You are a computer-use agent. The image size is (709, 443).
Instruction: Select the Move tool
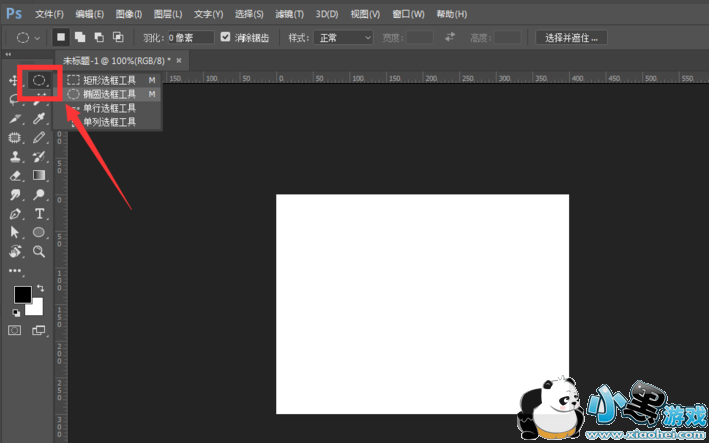tap(15, 80)
